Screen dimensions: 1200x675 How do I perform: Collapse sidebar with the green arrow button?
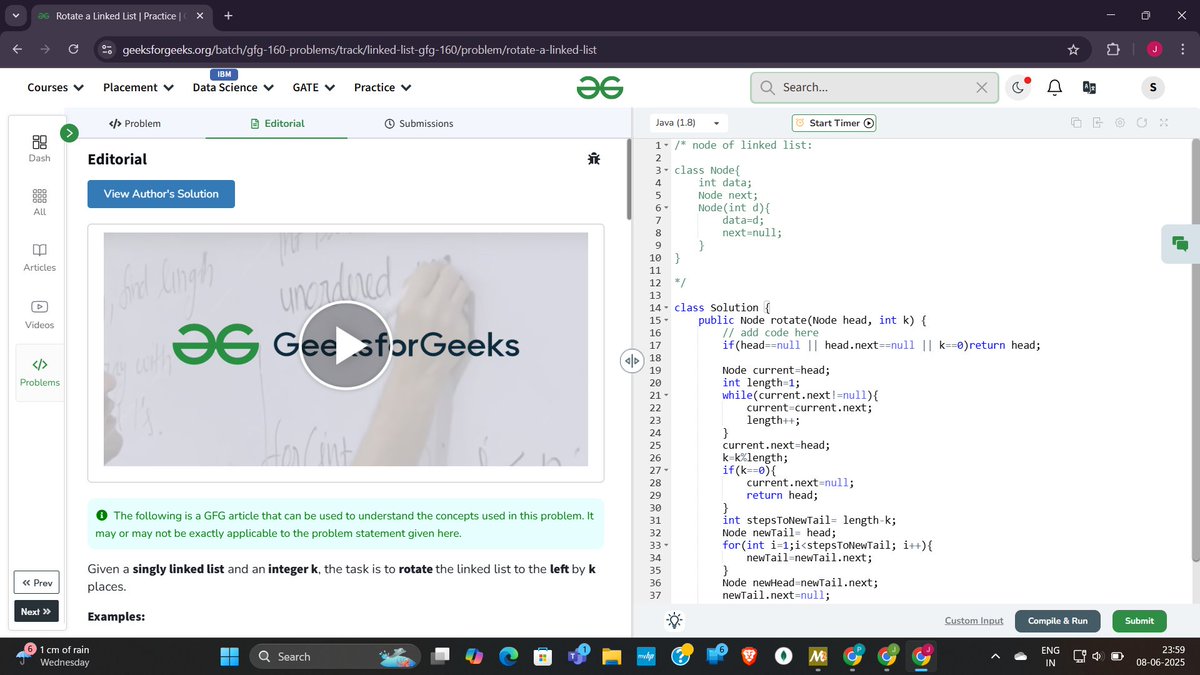click(x=69, y=132)
